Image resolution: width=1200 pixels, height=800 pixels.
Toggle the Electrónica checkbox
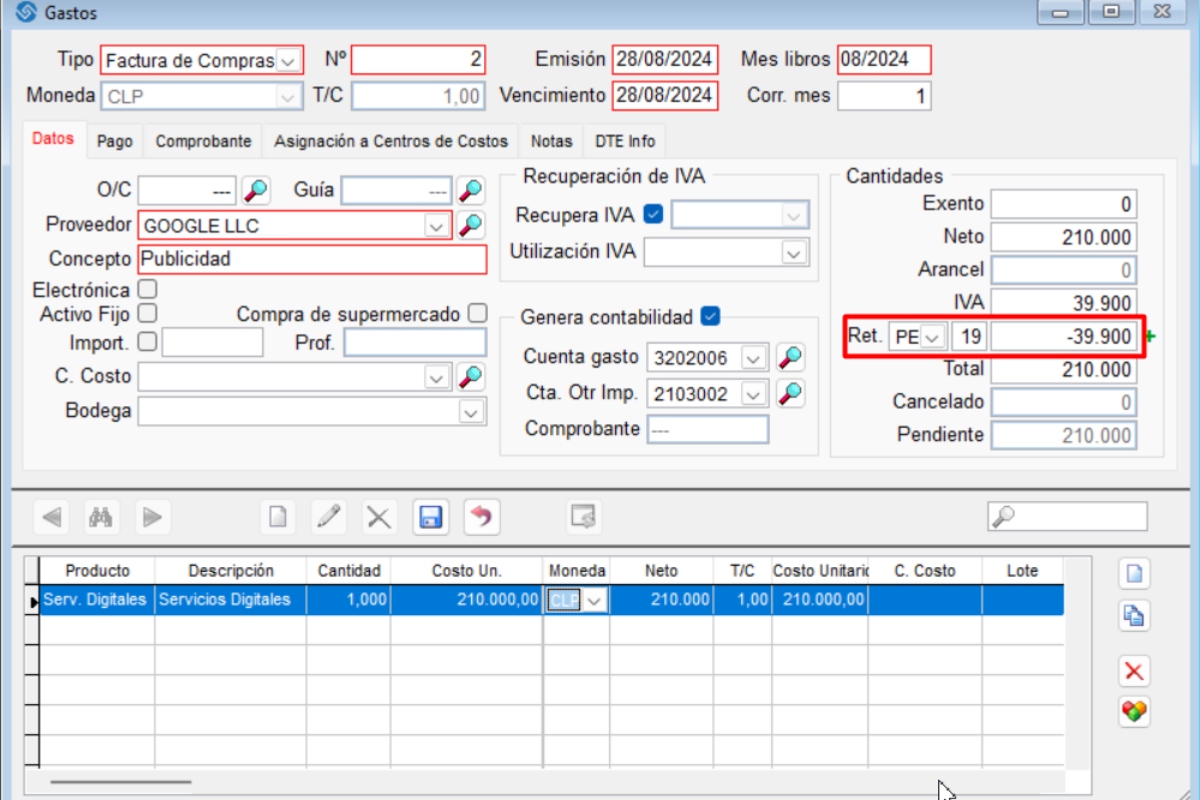pos(147,289)
